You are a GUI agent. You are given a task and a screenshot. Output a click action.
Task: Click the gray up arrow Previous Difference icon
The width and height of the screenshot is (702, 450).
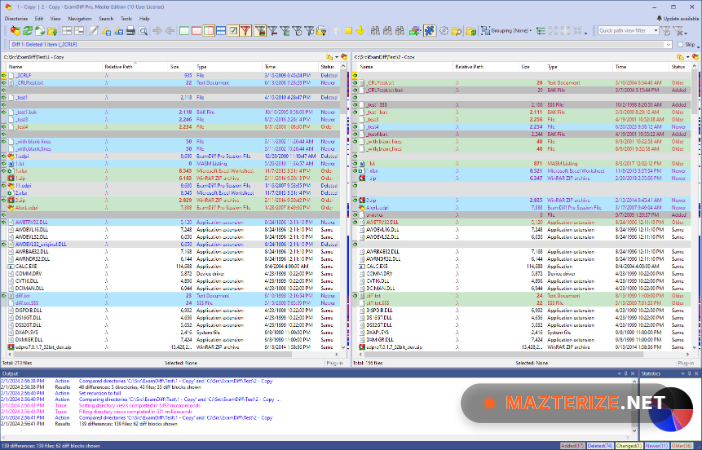pos(336,30)
